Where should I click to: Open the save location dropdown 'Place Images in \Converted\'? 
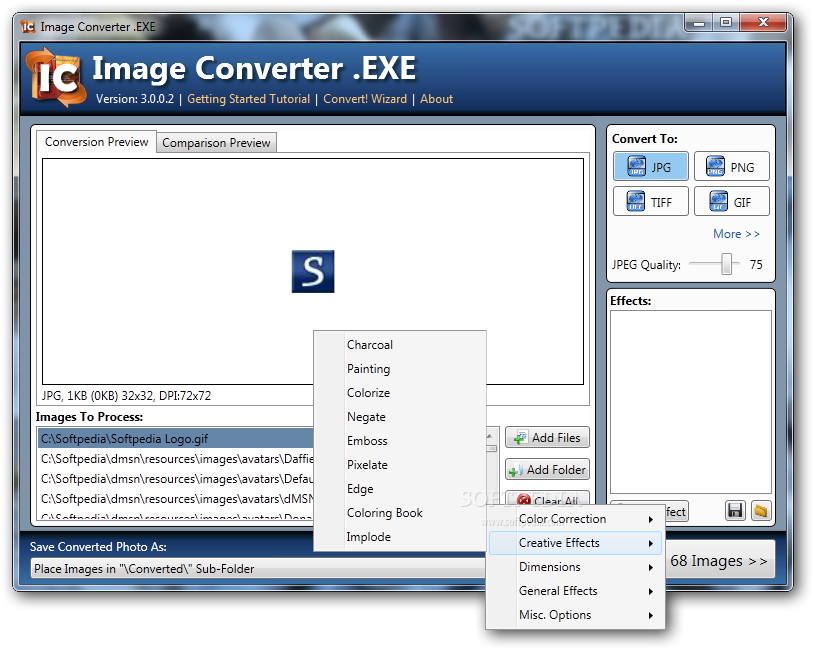point(258,569)
